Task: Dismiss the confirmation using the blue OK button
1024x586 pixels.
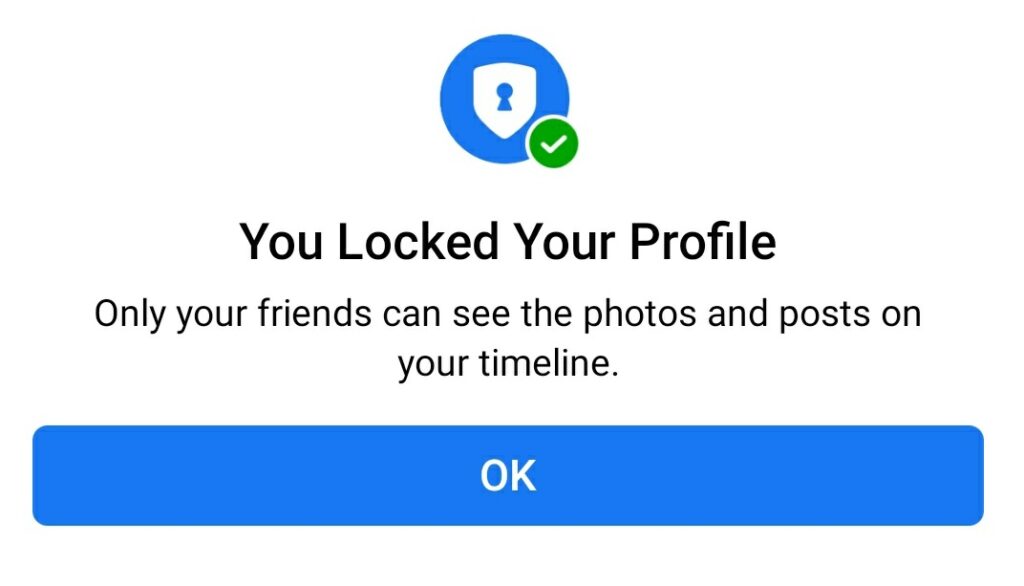Action: pos(507,476)
